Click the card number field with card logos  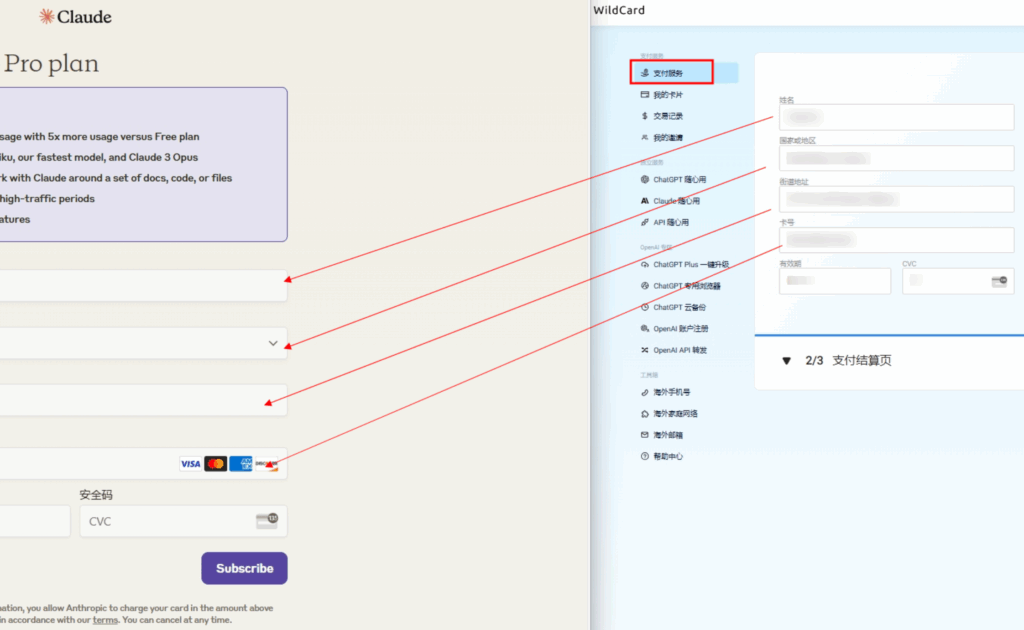(143, 464)
